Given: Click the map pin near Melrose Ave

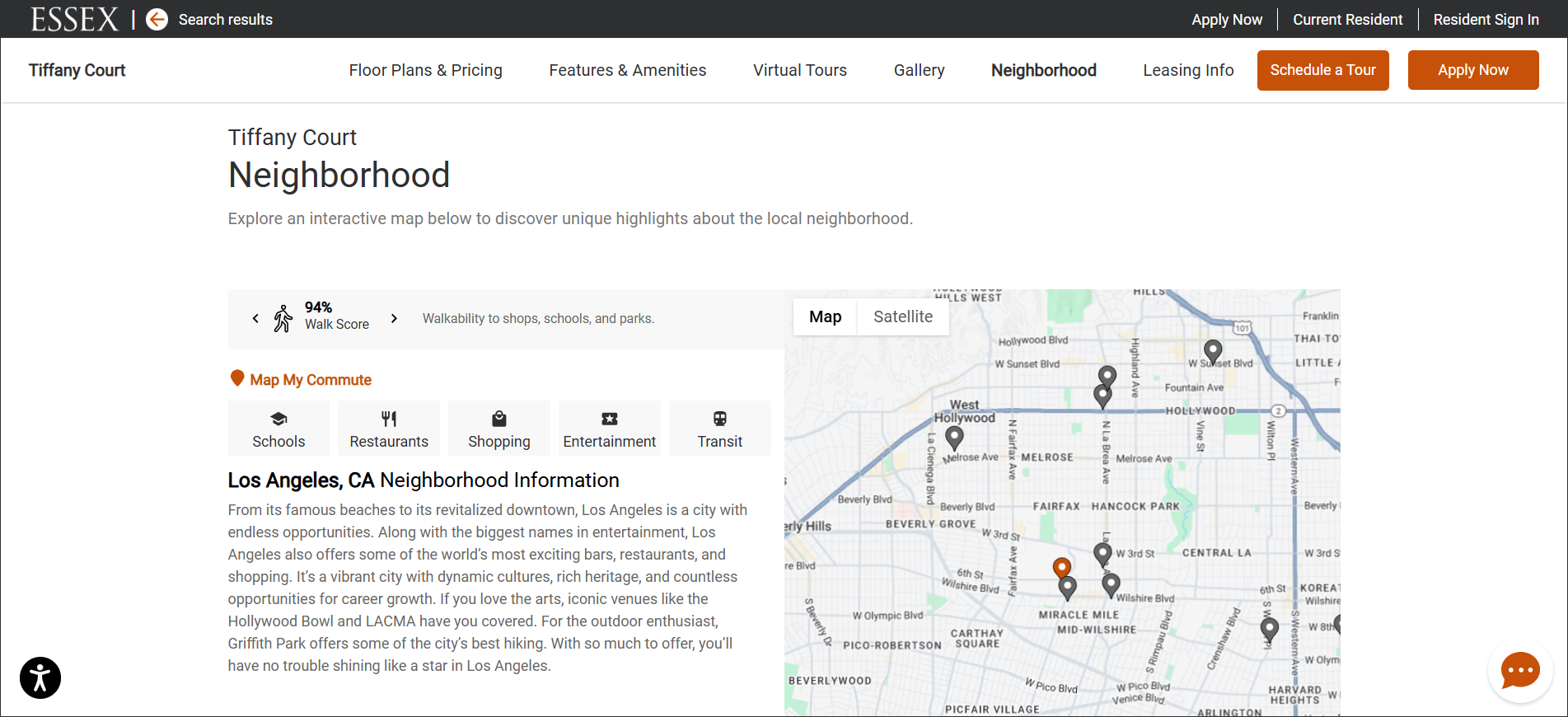Looking at the screenshot, I should [x=954, y=437].
